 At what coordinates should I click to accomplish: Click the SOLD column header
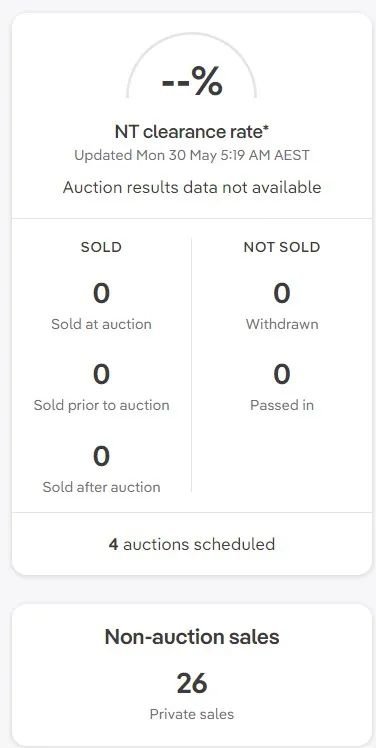click(x=101, y=247)
